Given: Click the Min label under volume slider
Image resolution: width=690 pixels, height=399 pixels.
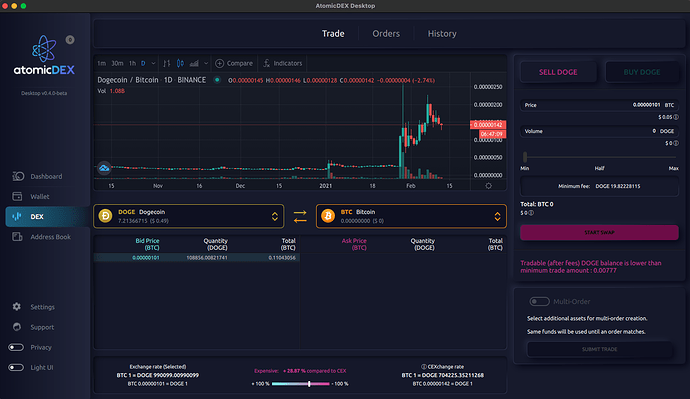Looking at the screenshot, I should point(525,168).
